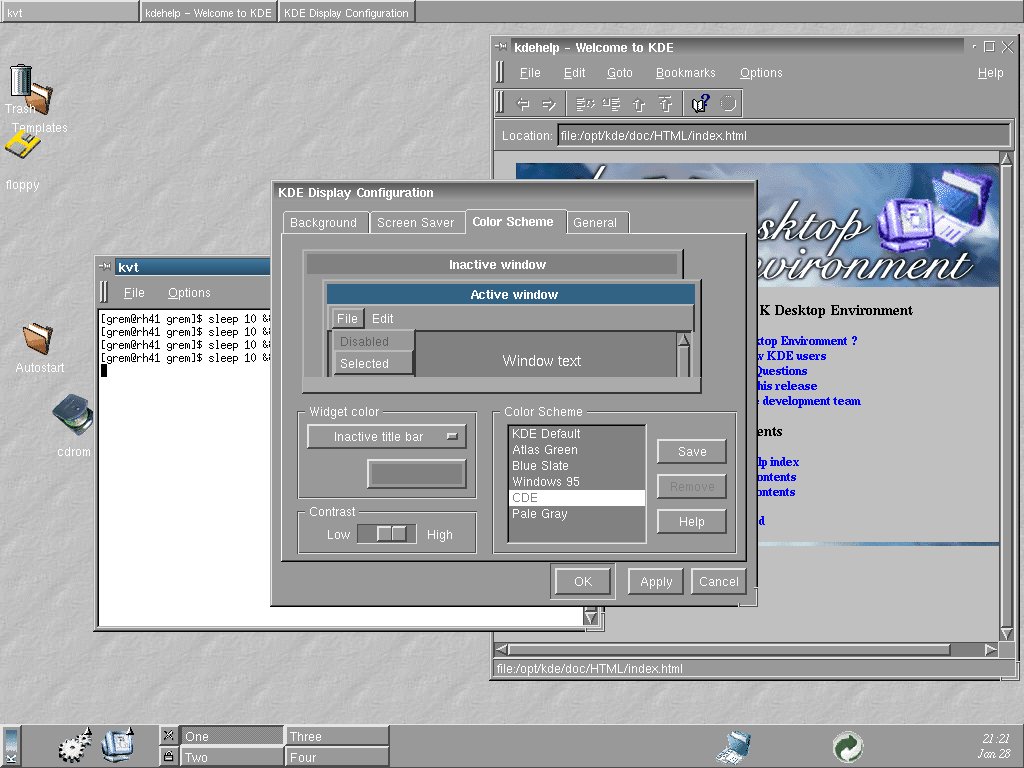Select KDE Default color scheme

click(x=577, y=434)
